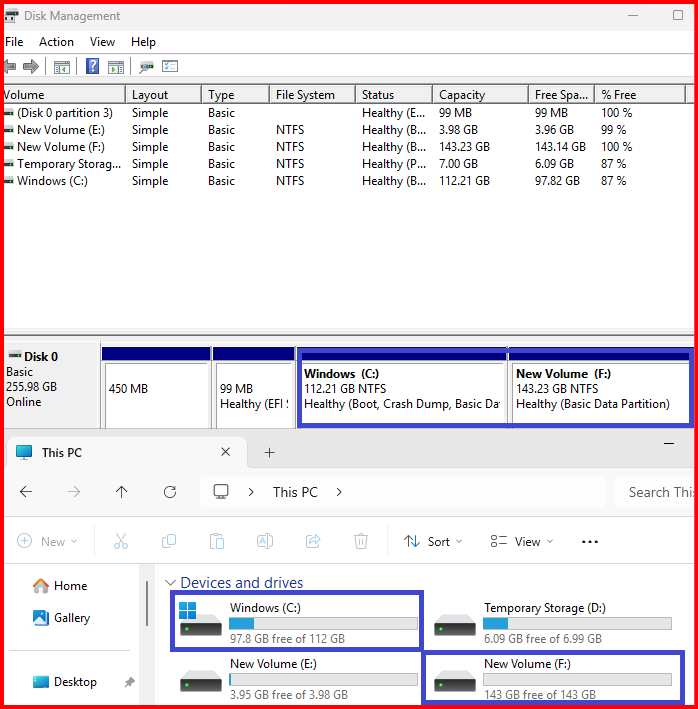Open the Help menu in Disk Management

143,42
